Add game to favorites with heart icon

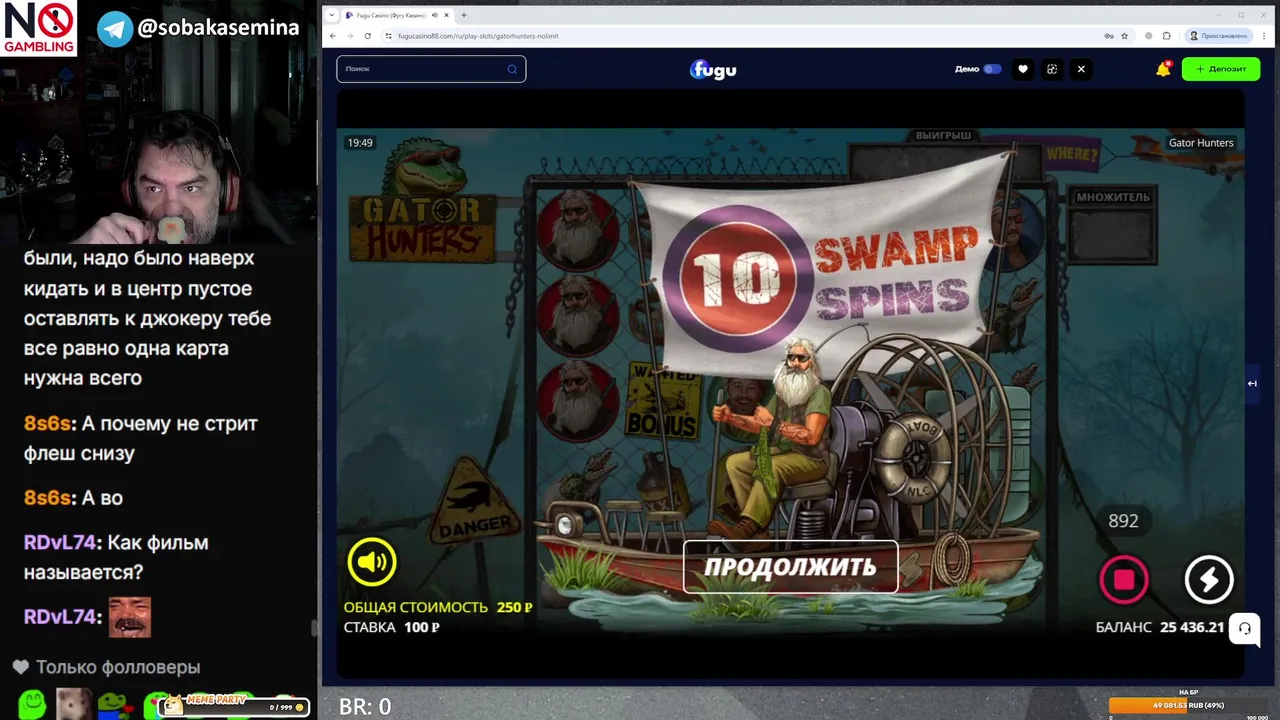1022,69
